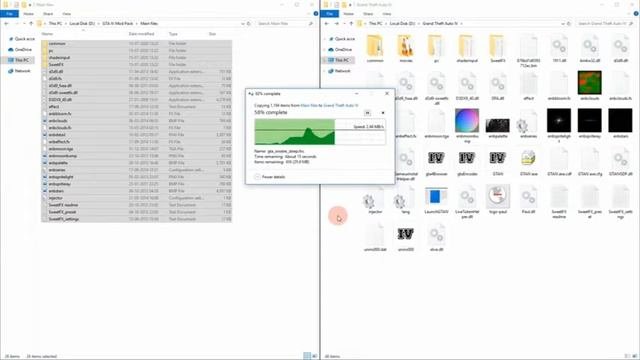Open recent locations dropdown in Main files window

pos(24,24)
